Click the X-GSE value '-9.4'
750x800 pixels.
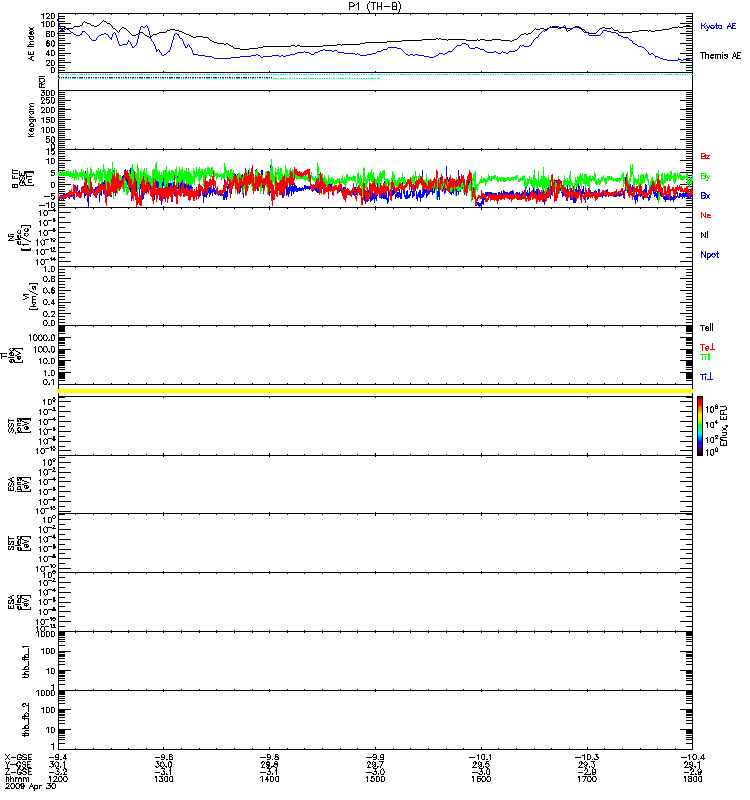(x=58, y=758)
